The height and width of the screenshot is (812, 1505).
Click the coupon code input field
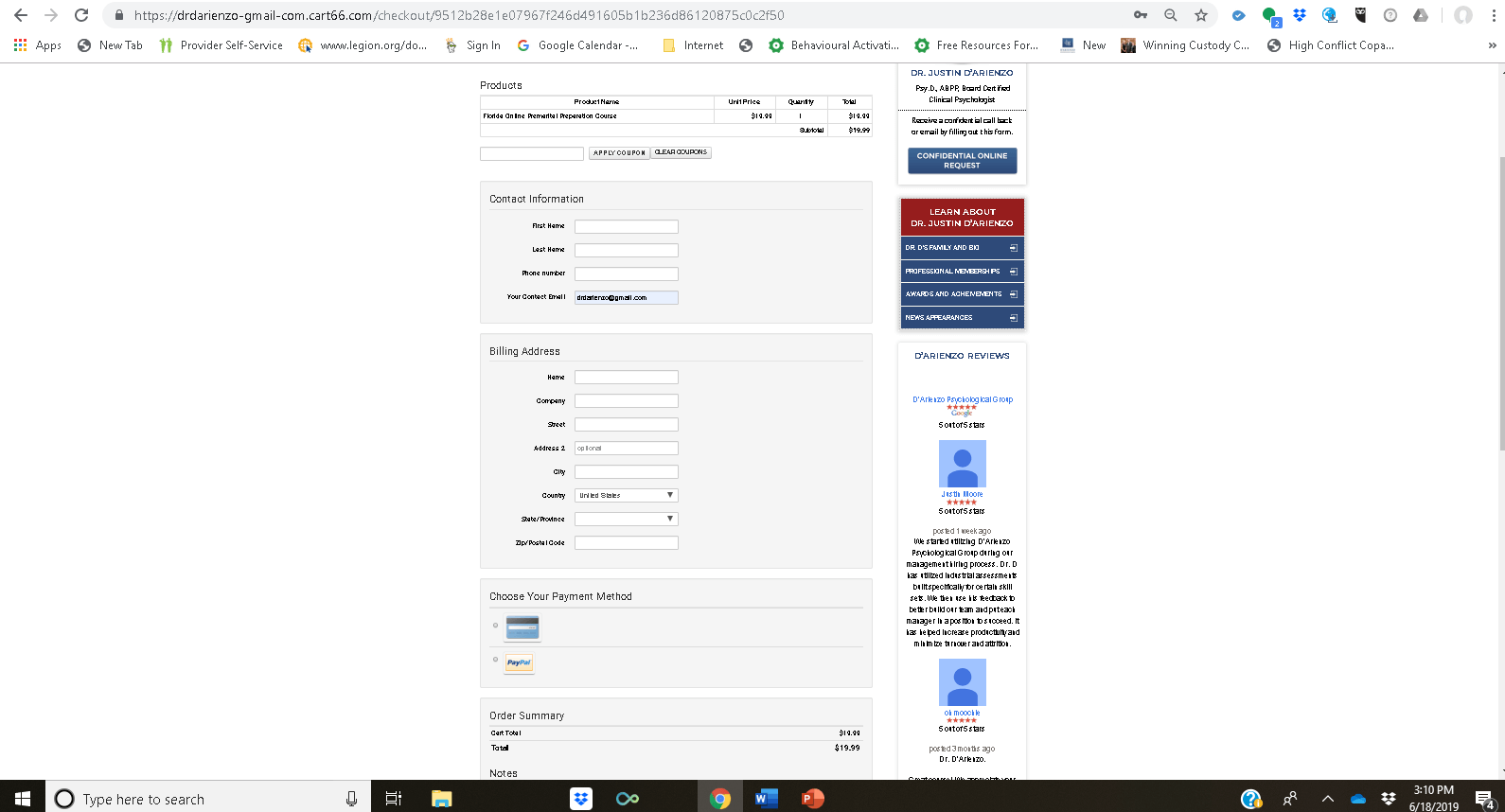click(532, 153)
